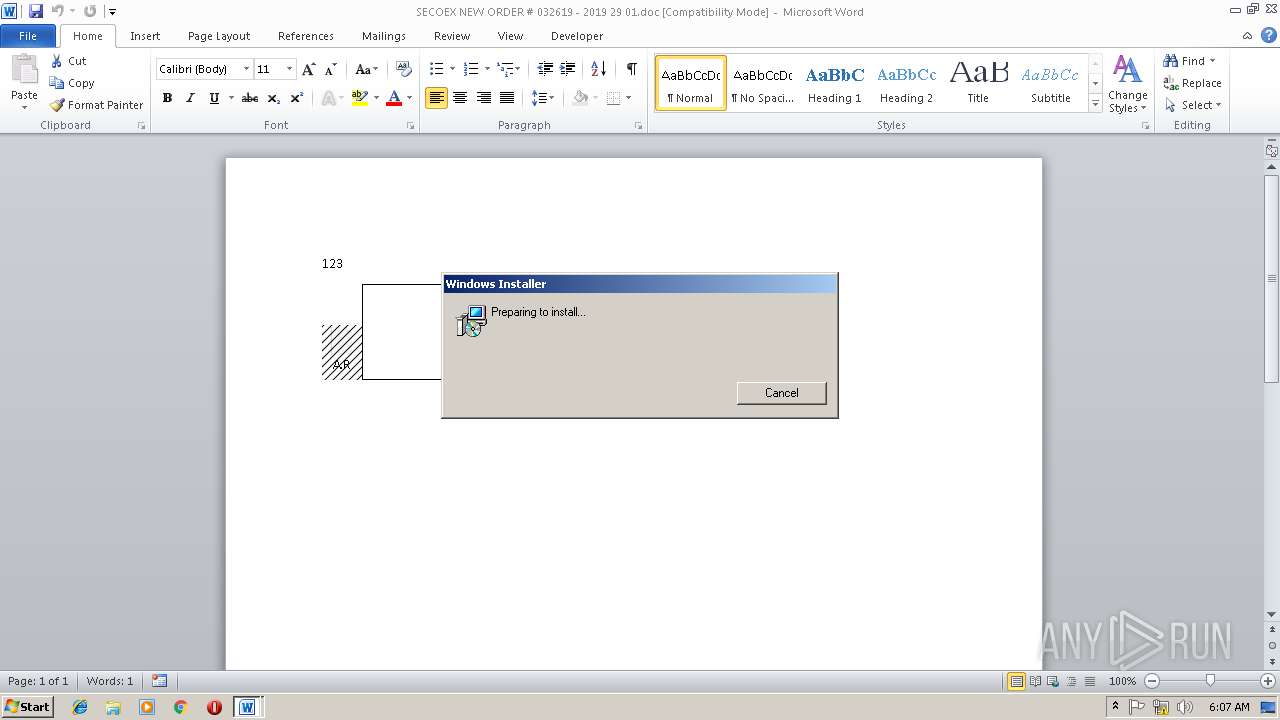Image resolution: width=1280 pixels, height=720 pixels.
Task: Align text left
Action: point(436,98)
